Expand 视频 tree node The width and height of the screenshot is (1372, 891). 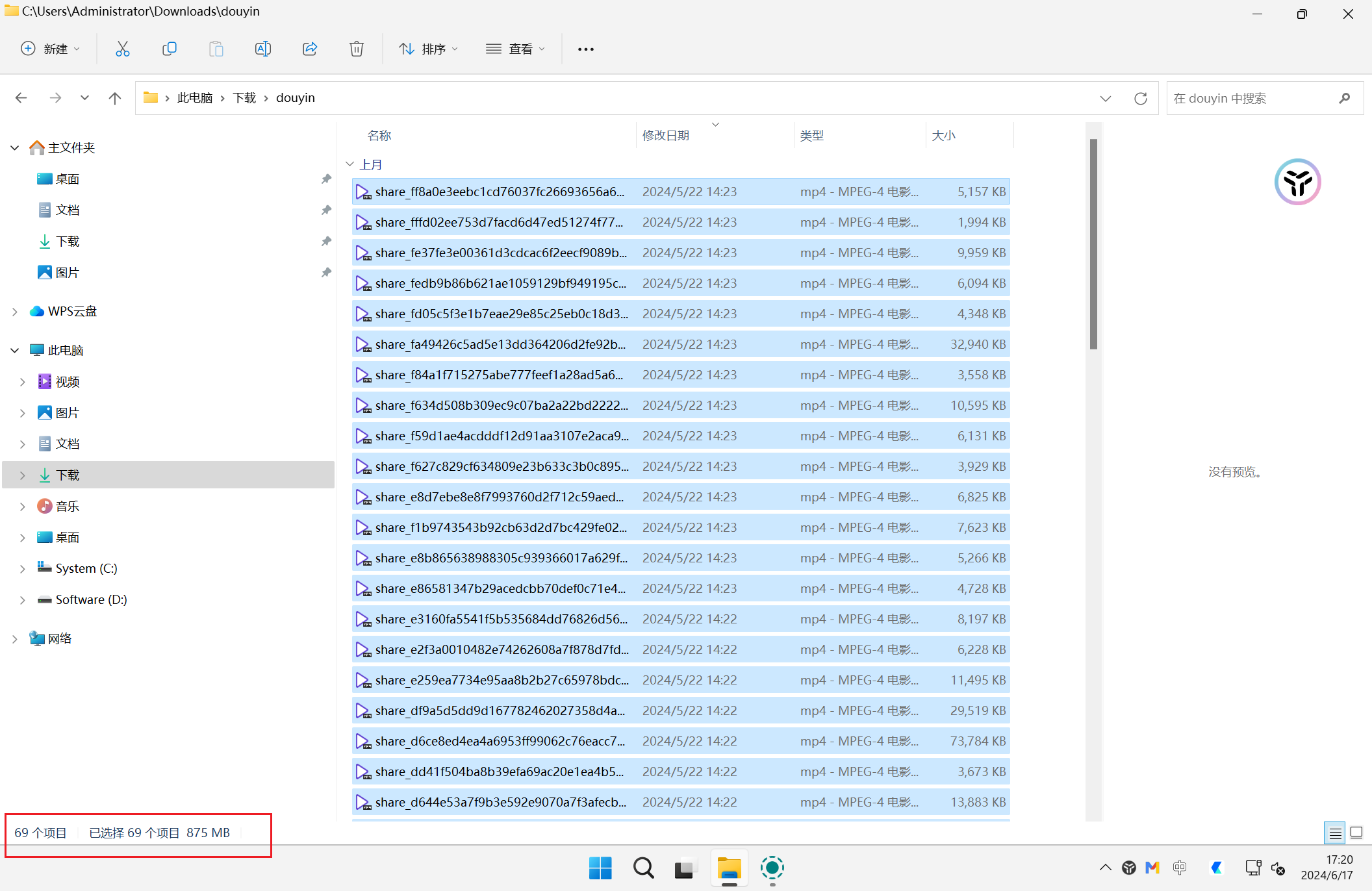(22, 382)
